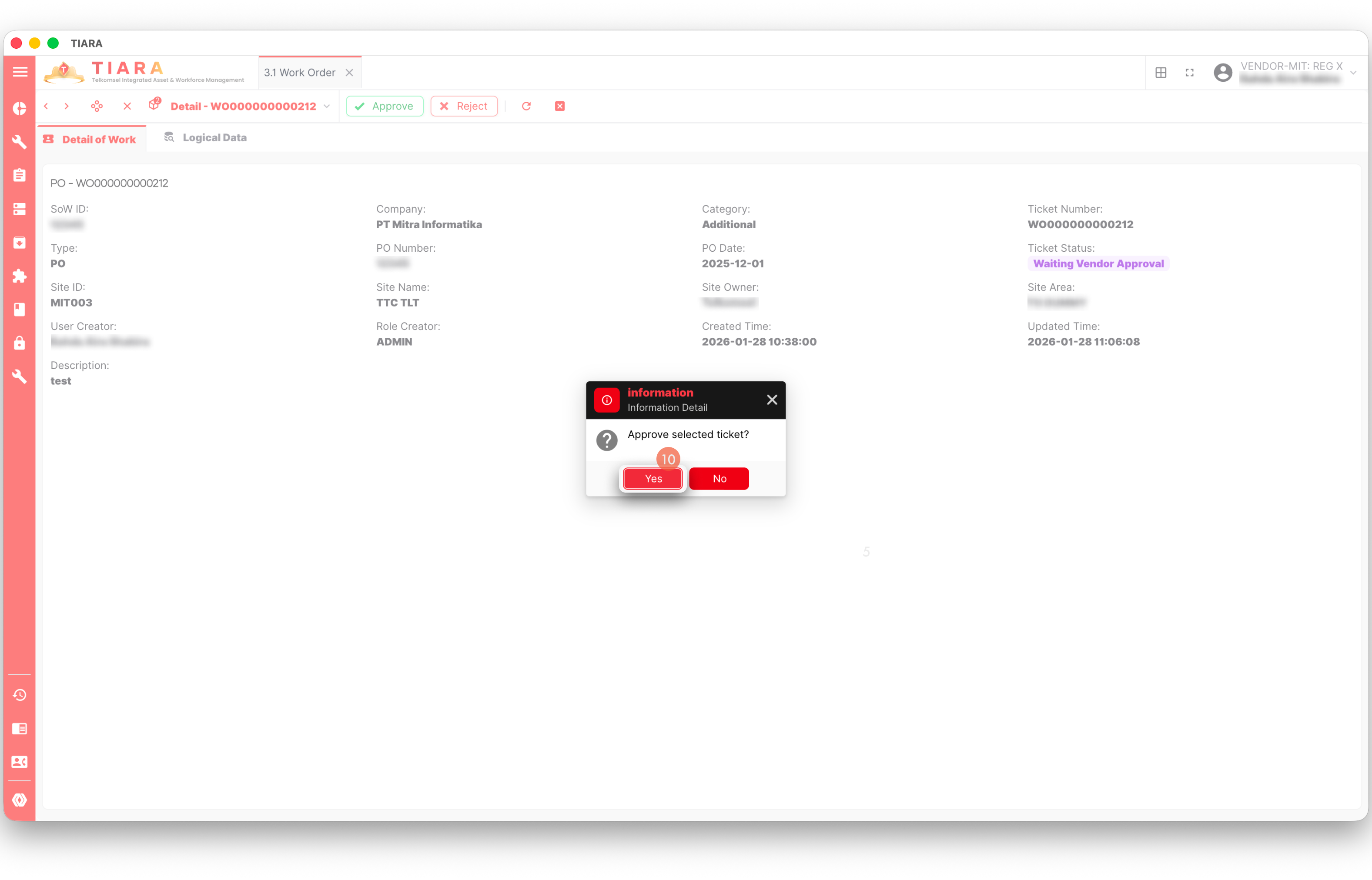Click the Reject button in toolbar
This screenshot has height=880, width=1372.
coord(464,106)
